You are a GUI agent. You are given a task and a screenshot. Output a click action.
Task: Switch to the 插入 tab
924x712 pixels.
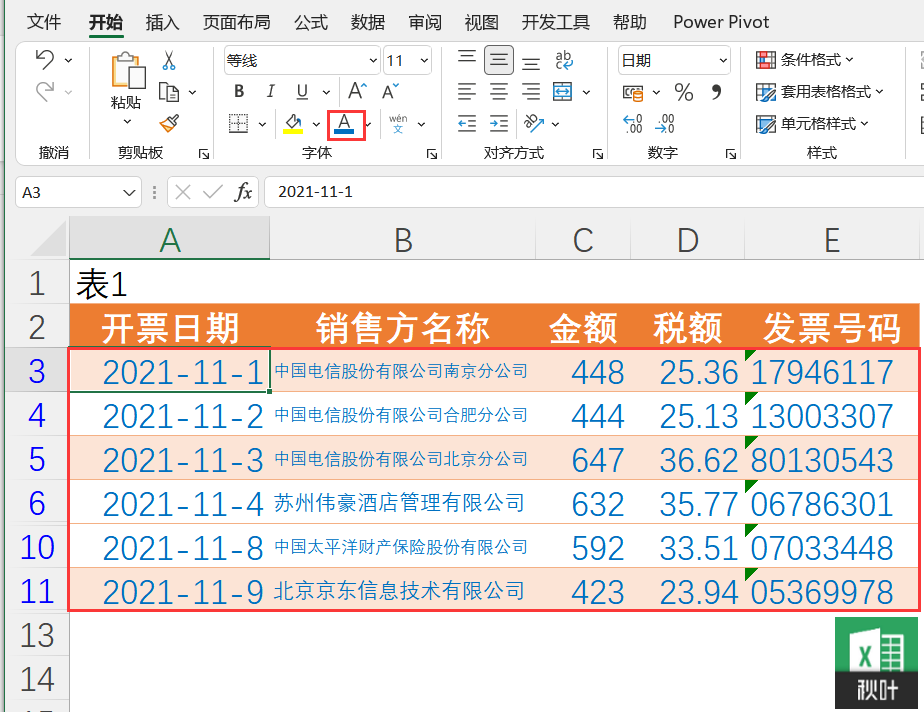pyautogui.click(x=163, y=22)
